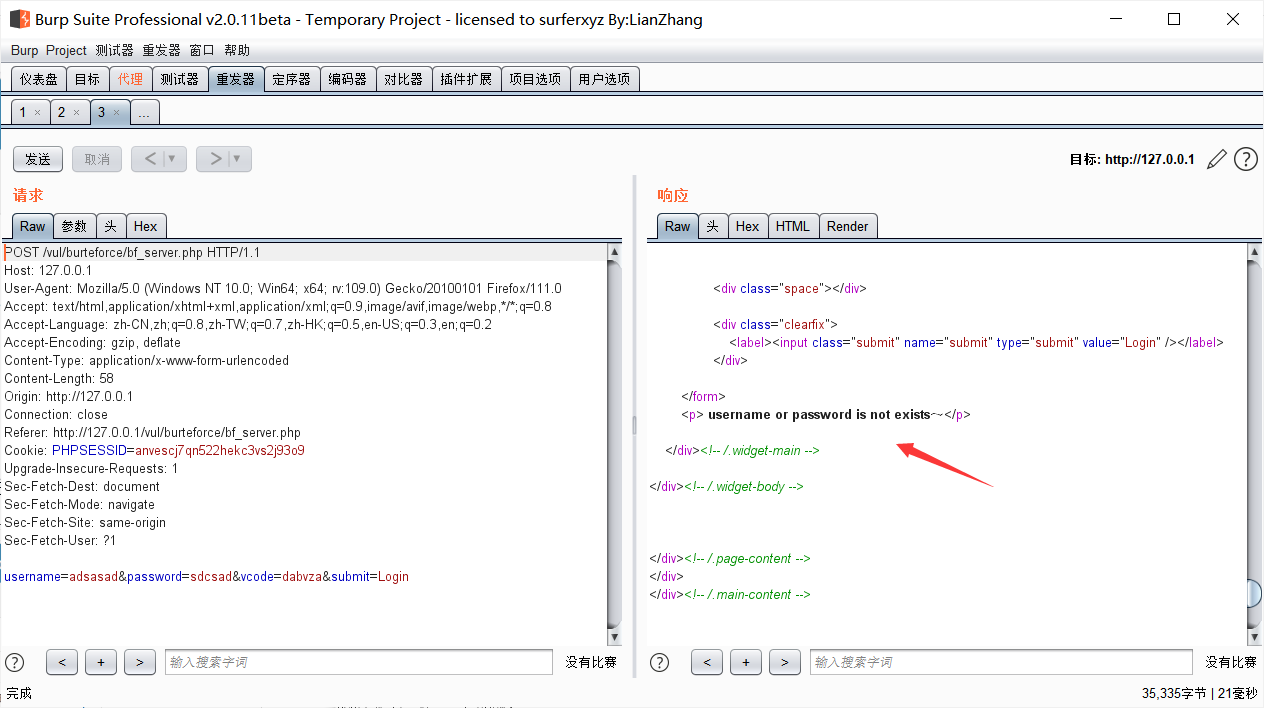Click the POST request line in the request

coord(132,252)
